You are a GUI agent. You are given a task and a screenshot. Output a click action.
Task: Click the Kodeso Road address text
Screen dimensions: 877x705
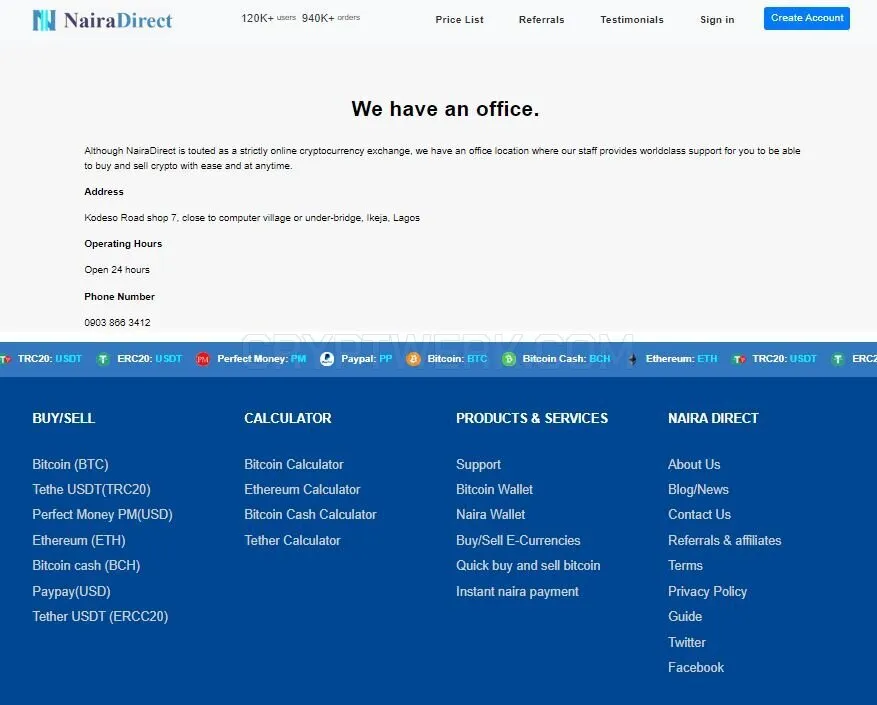pyautogui.click(x=252, y=218)
